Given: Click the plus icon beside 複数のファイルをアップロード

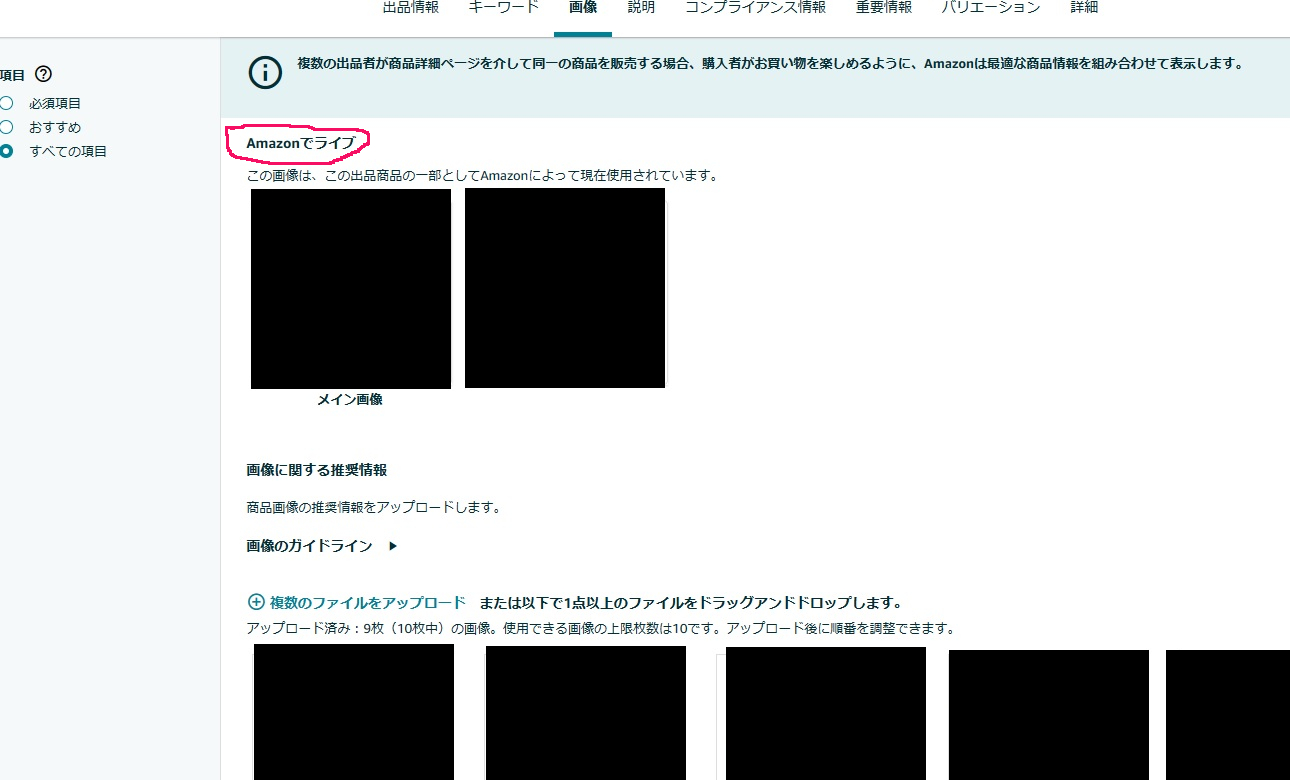Looking at the screenshot, I should click(x=256, y=602).
